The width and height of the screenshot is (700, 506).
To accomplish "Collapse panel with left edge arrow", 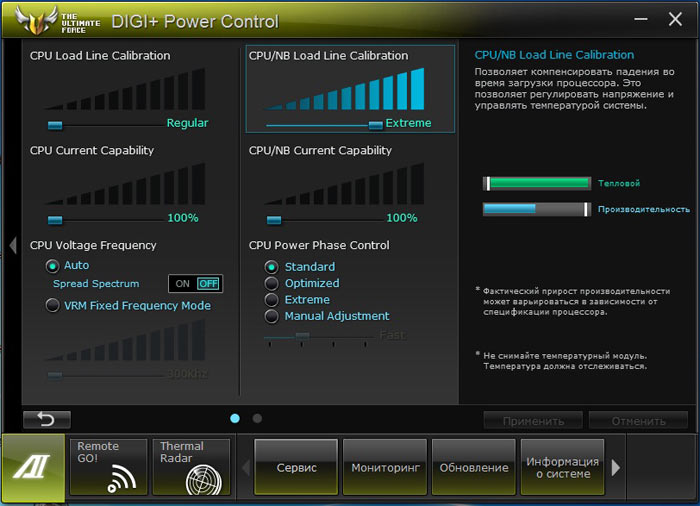I will pyautogui.click(x=13, y=245).
